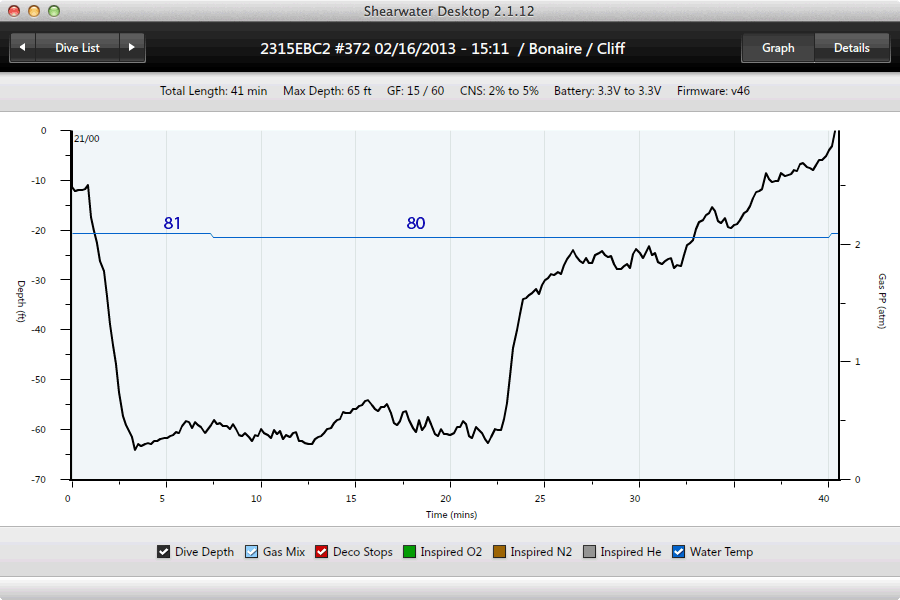This screenshot has width=900, height=600.
Task: Toggle the Gas Mix checkbox
Action: pos(252,552)
